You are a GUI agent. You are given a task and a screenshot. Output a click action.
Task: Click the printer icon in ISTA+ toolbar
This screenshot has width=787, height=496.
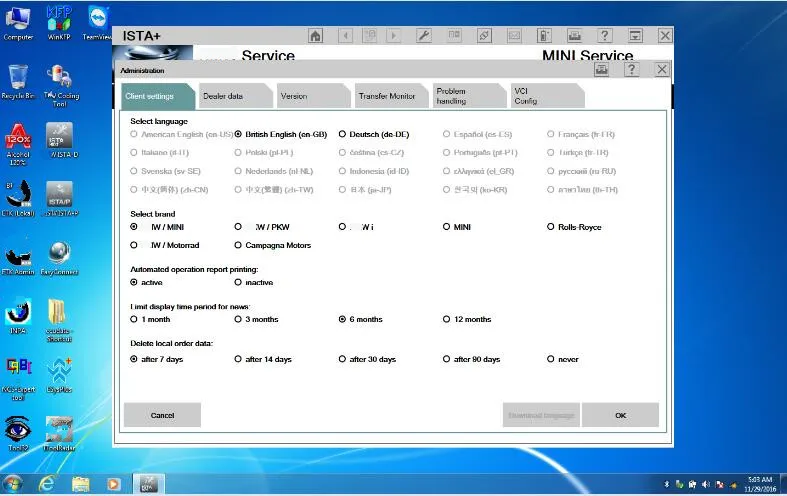click(x=575, y=36)
